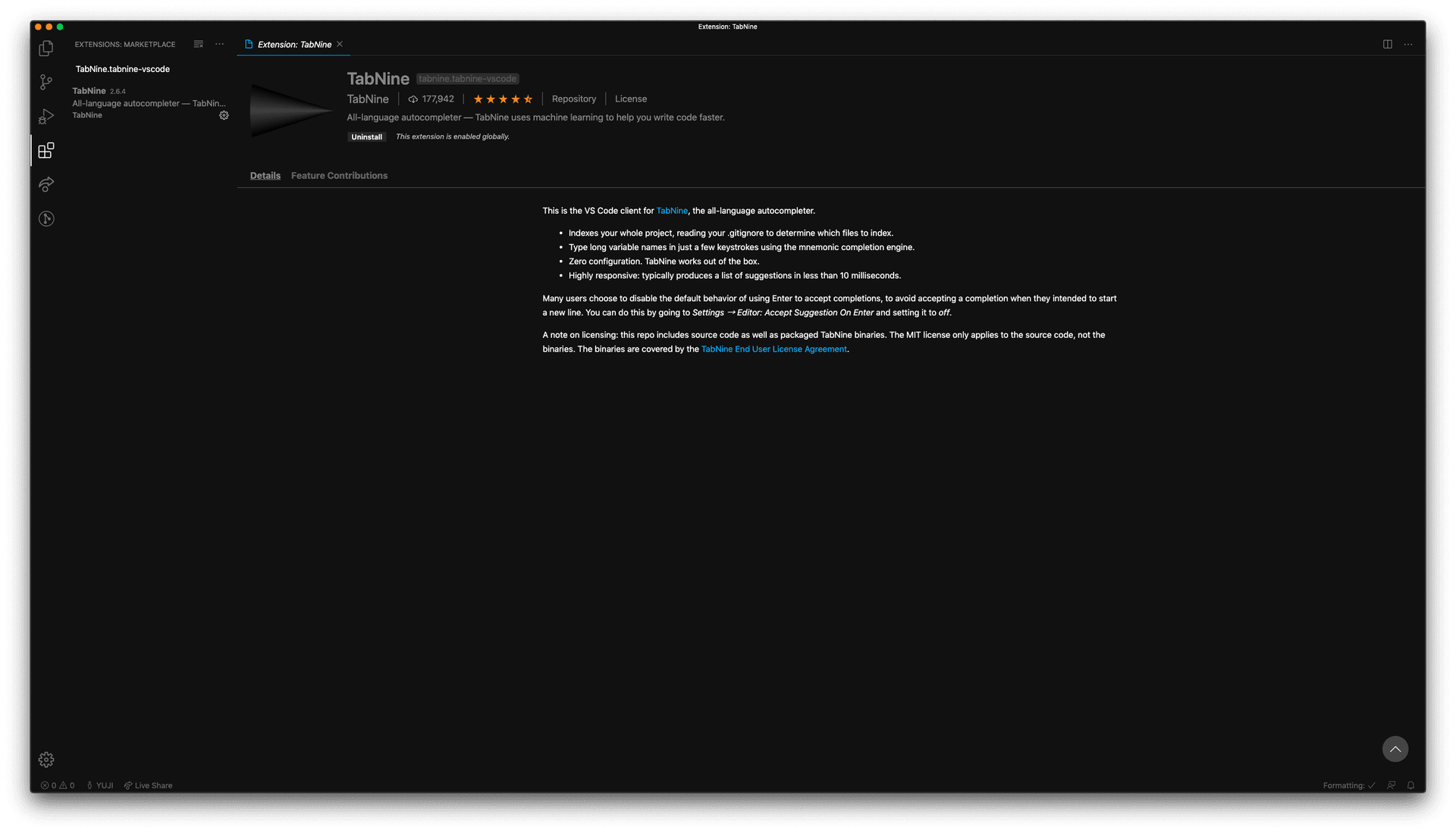
Task: Select the Extensions view icon
Action: [x=46, y=150]
